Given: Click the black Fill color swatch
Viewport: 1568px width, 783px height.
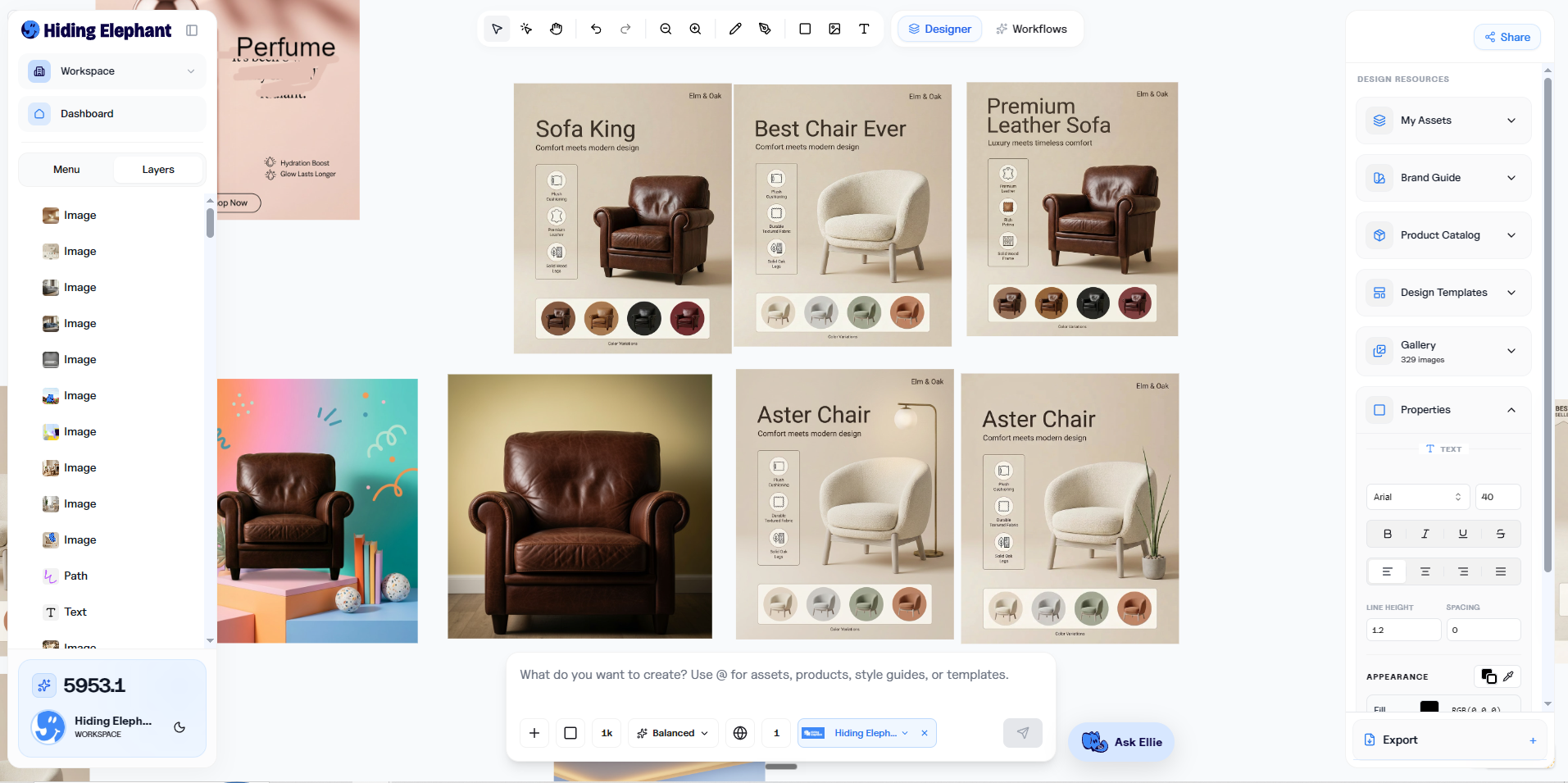Looking at the screenshot, I should (x=1429, y=707).
